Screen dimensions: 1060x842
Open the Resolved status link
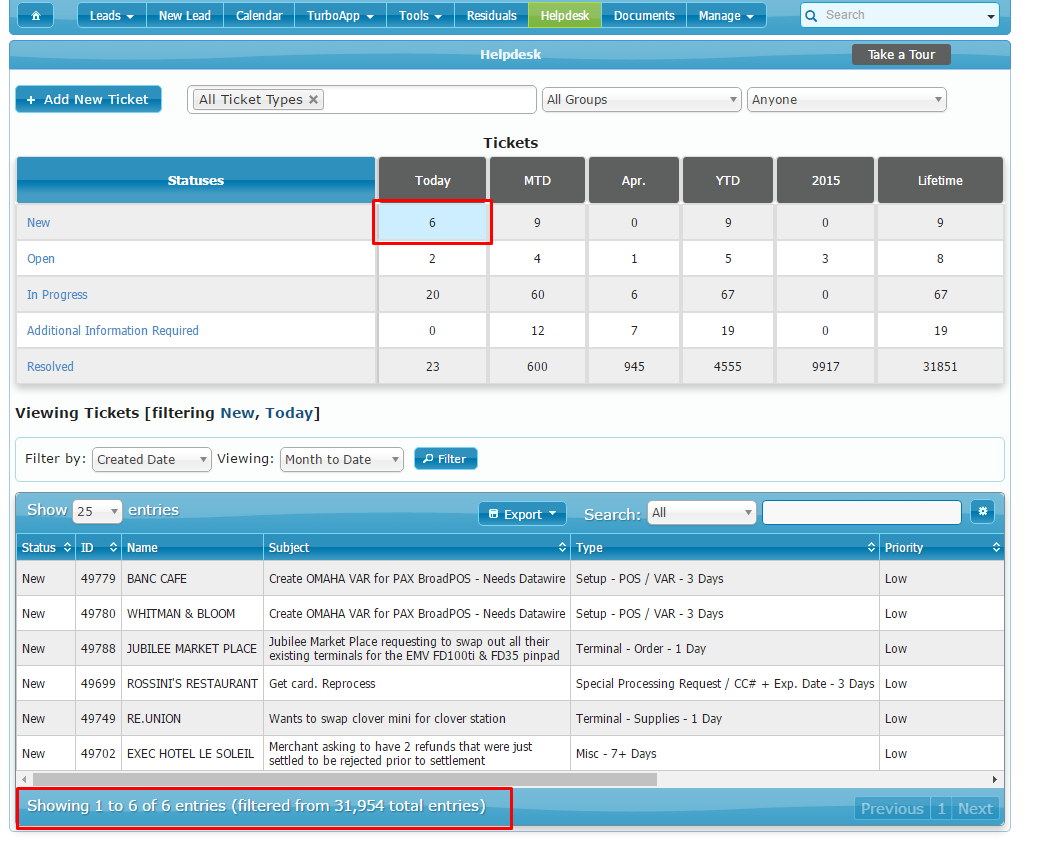(x=50, y=367)
